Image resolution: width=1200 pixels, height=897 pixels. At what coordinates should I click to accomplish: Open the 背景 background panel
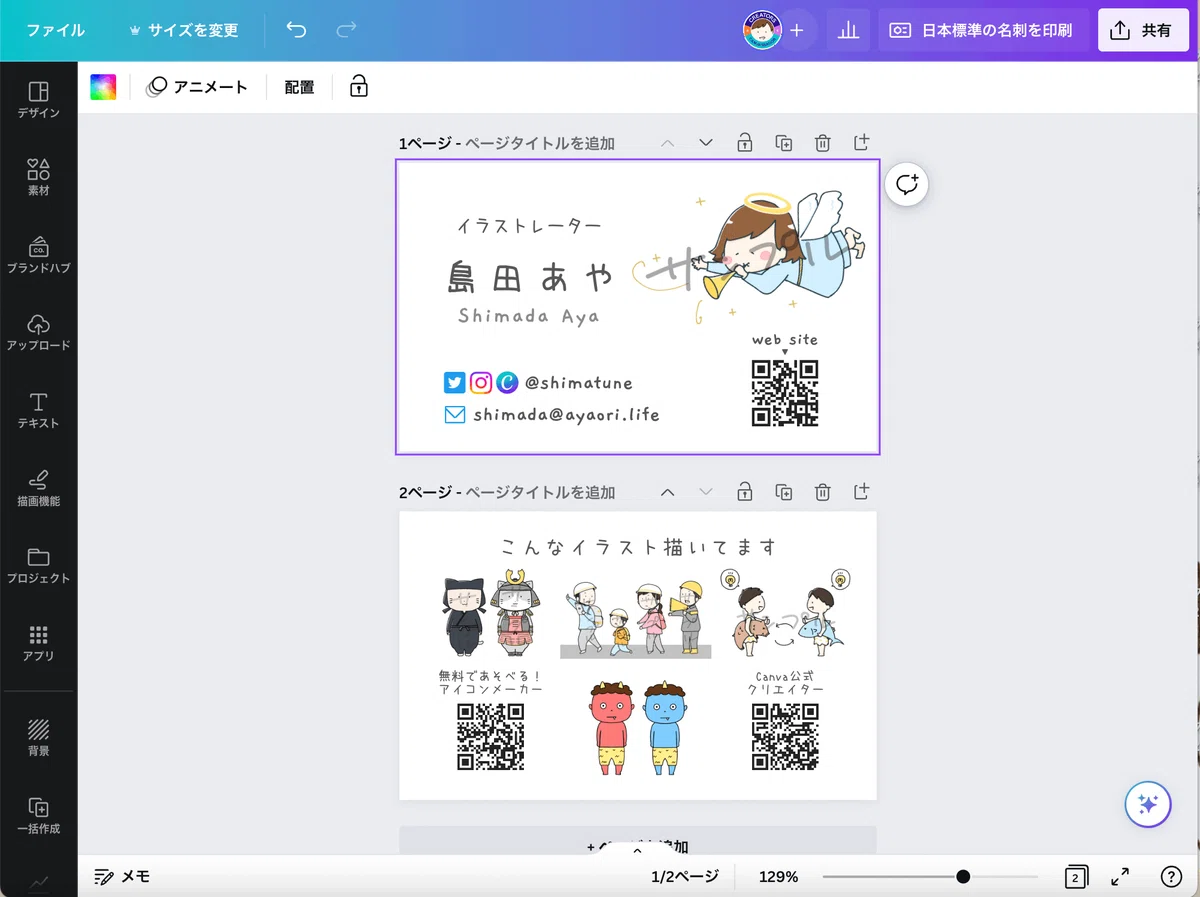point(38,738)
